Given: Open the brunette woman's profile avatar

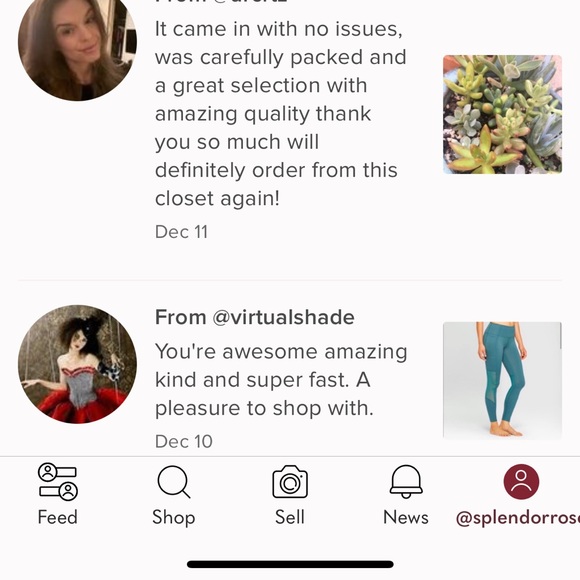Looking at the screenshot, I should (77, 44).
